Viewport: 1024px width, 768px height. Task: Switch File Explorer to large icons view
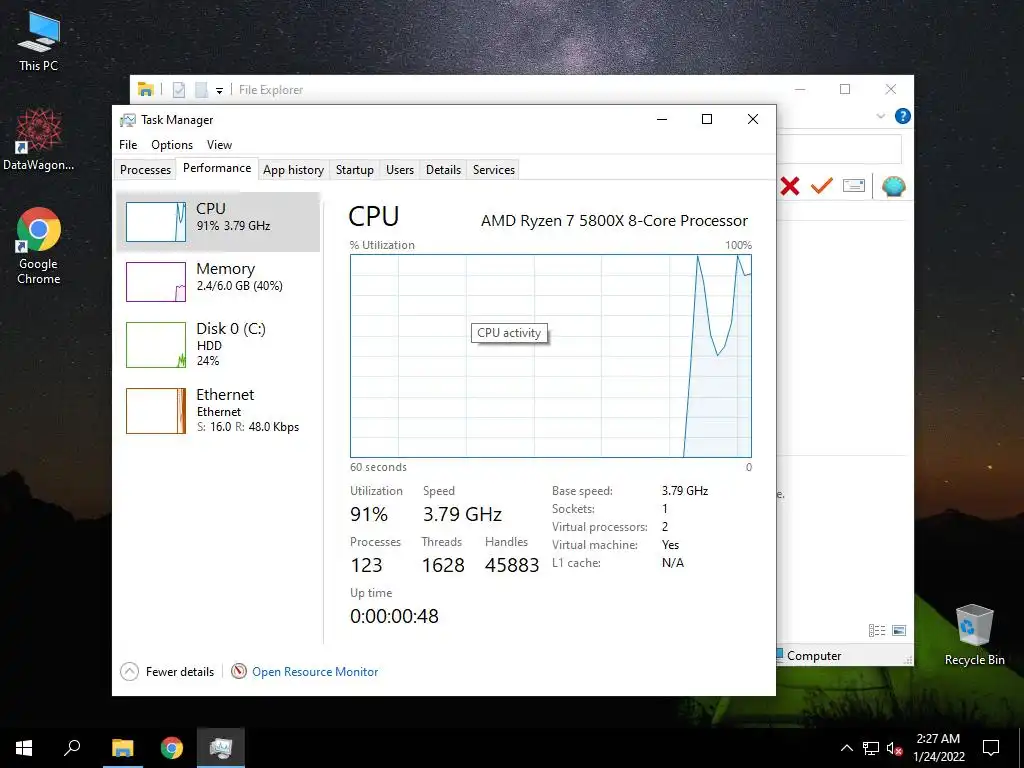899,630
